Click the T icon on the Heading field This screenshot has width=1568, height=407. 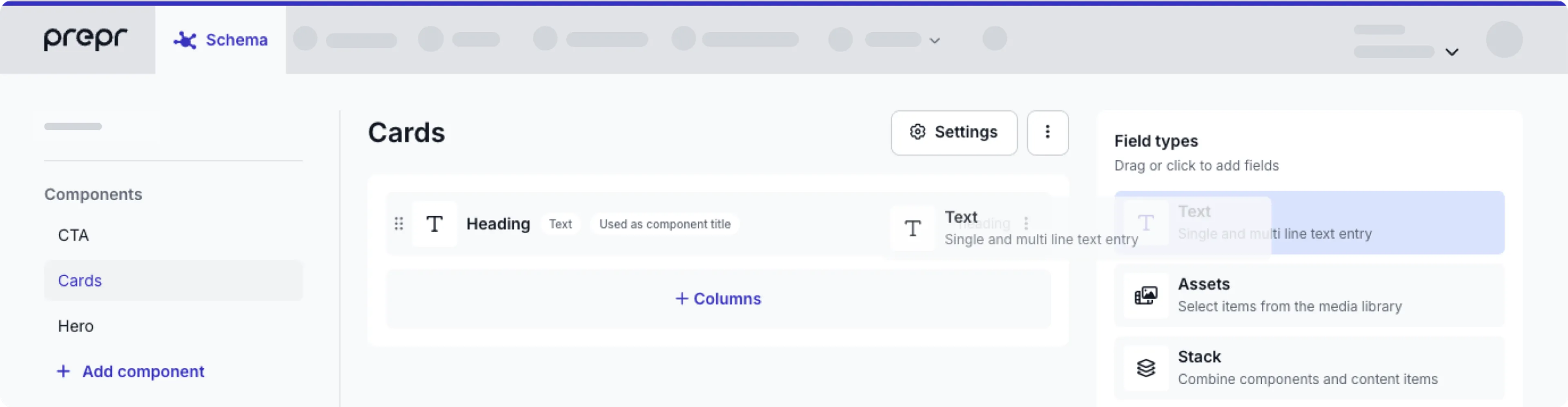434,224
